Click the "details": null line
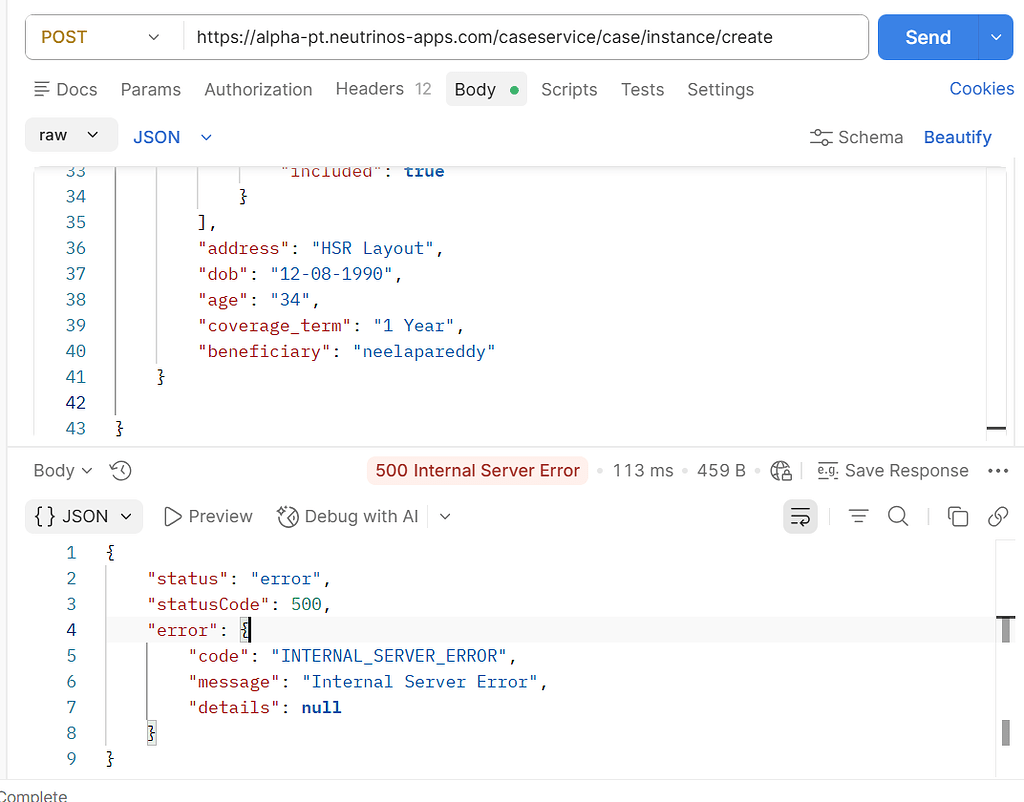 265,707
